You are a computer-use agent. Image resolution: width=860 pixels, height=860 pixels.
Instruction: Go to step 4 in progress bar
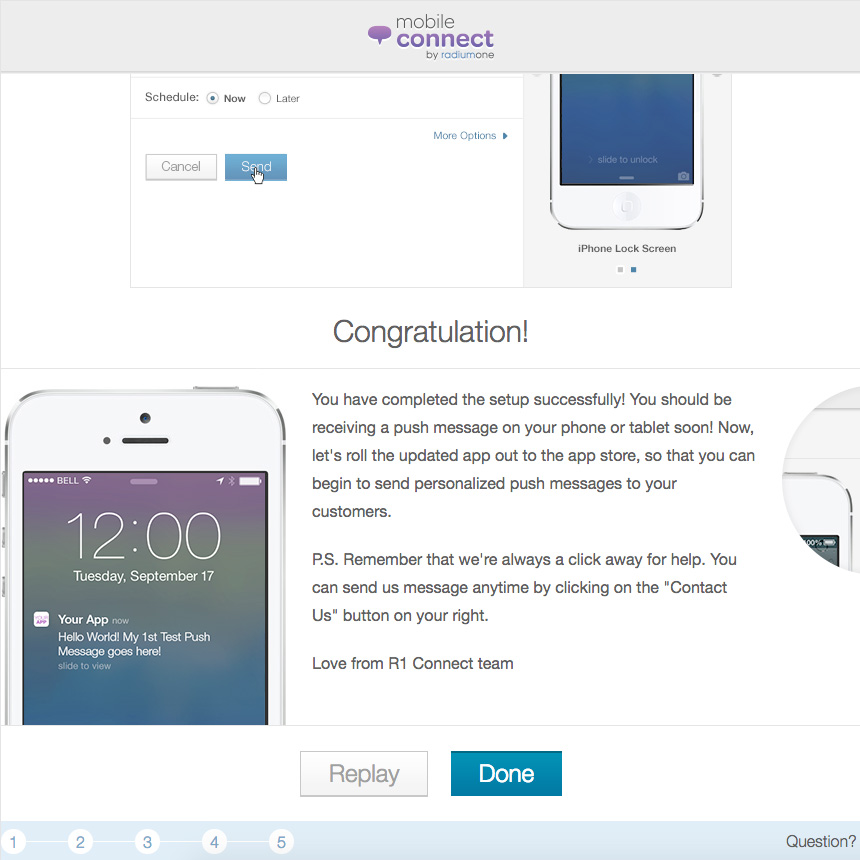pyautogui.click(x=214, y=841)
